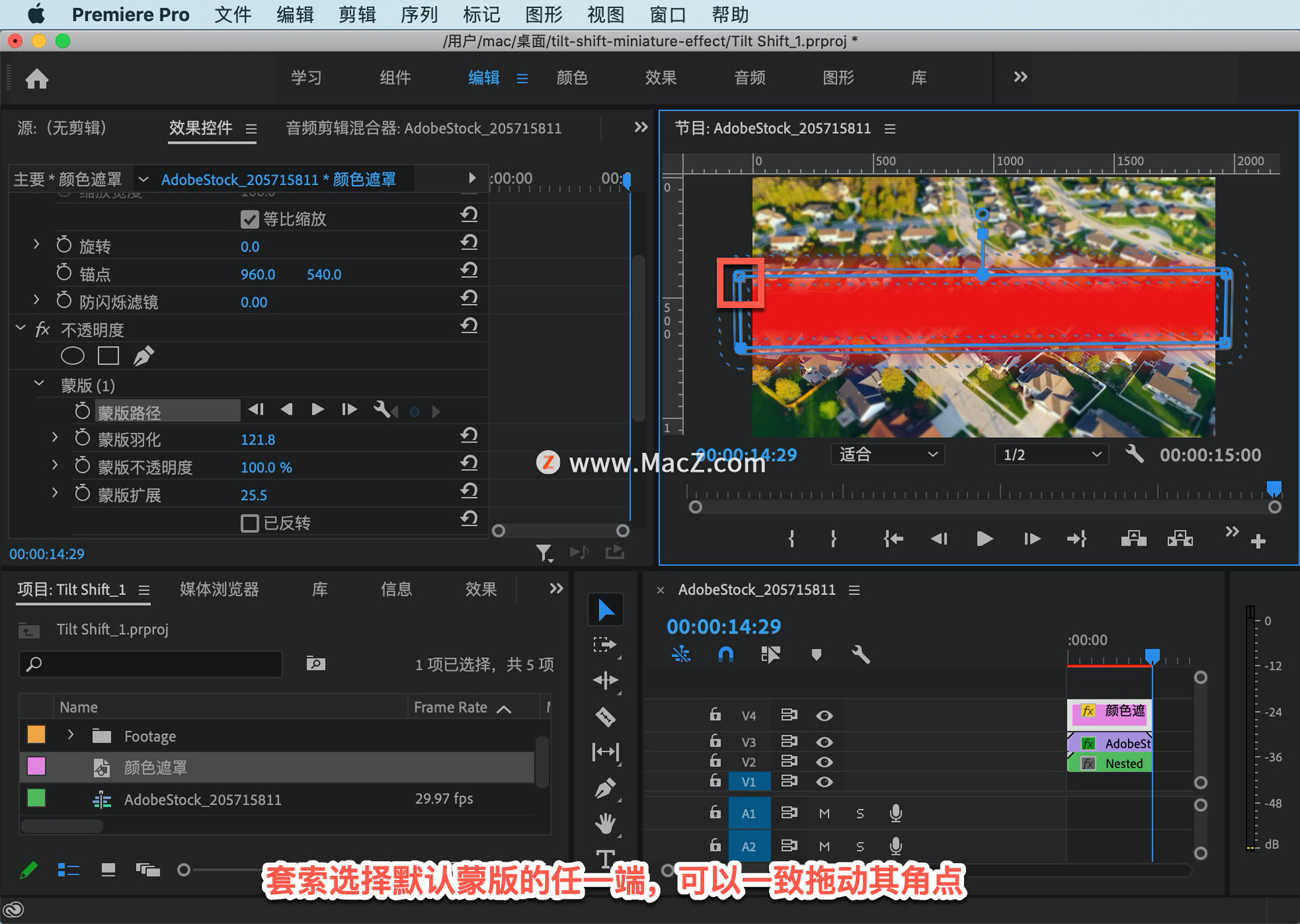
Task: Collapse the 蒙版 (1) section
Action: 39,384
